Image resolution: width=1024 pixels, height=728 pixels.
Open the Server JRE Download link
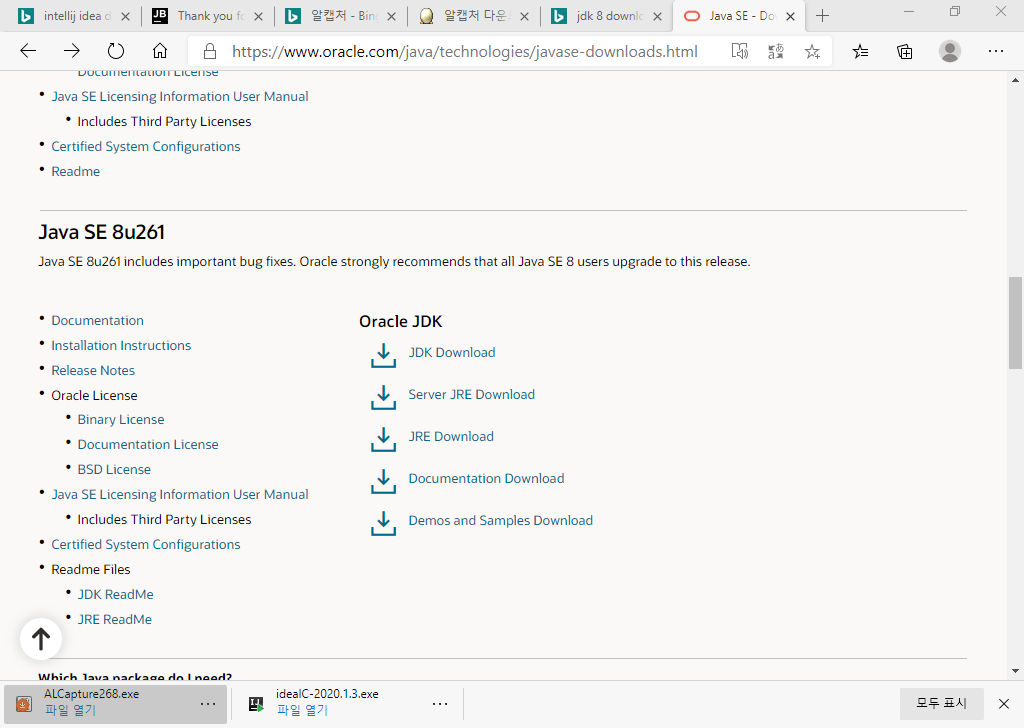click(472, 394)
